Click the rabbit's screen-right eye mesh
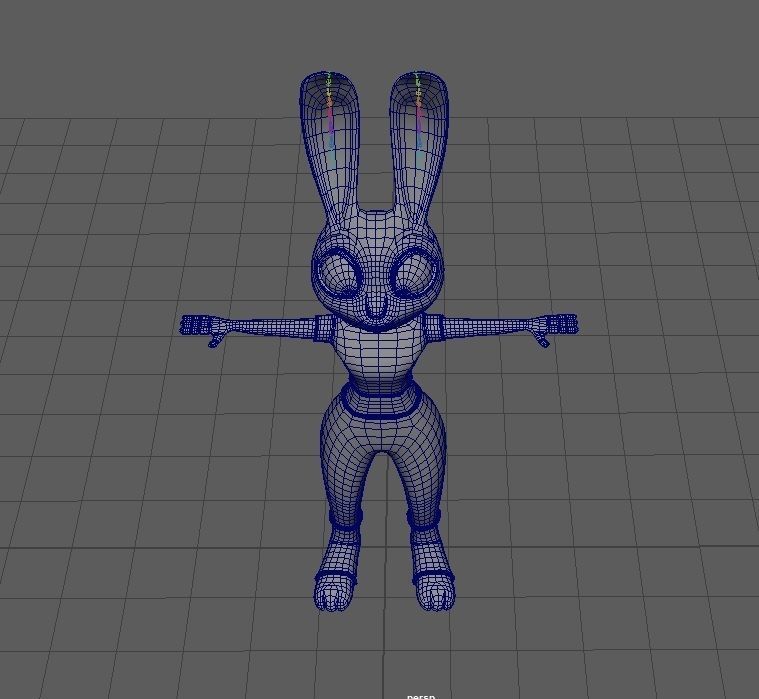Viewport: 759px width, 699px height. 416,274
